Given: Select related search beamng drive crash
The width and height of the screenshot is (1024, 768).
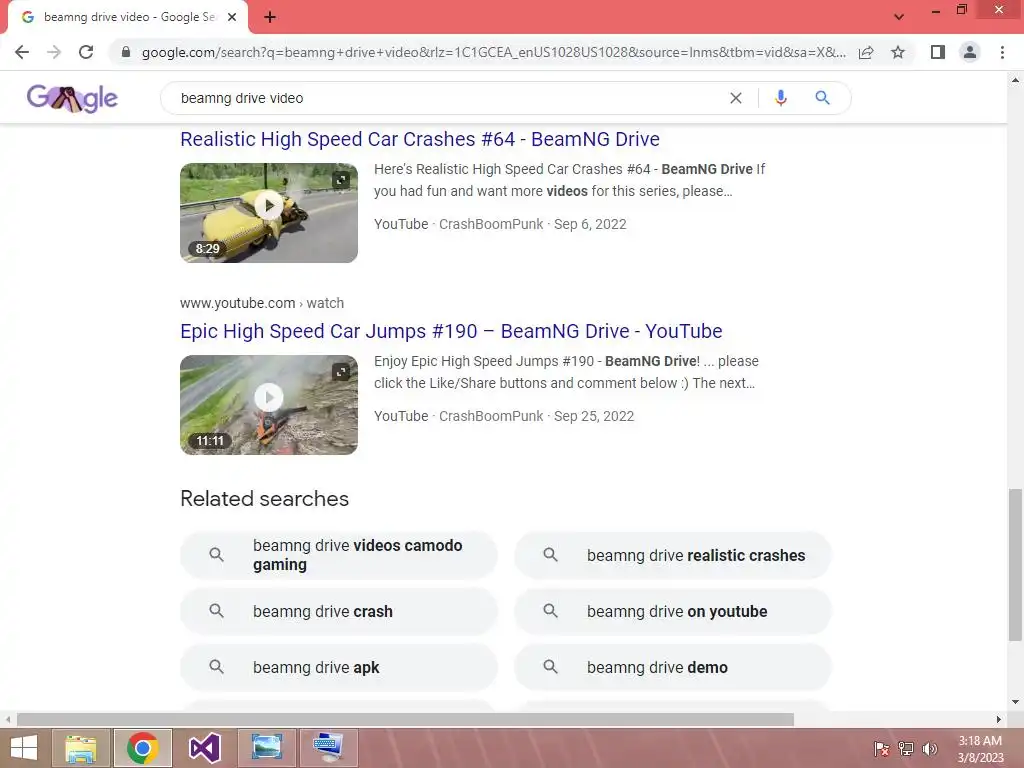Looking at the screenshot, I should 339,611.
